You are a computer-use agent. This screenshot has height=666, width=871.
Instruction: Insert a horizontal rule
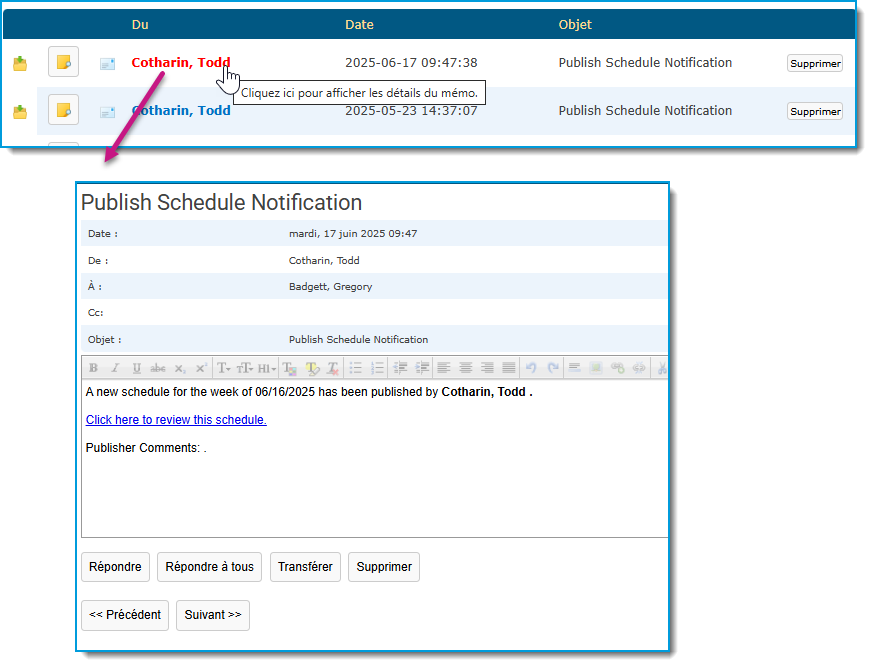[x=574, y=368]
